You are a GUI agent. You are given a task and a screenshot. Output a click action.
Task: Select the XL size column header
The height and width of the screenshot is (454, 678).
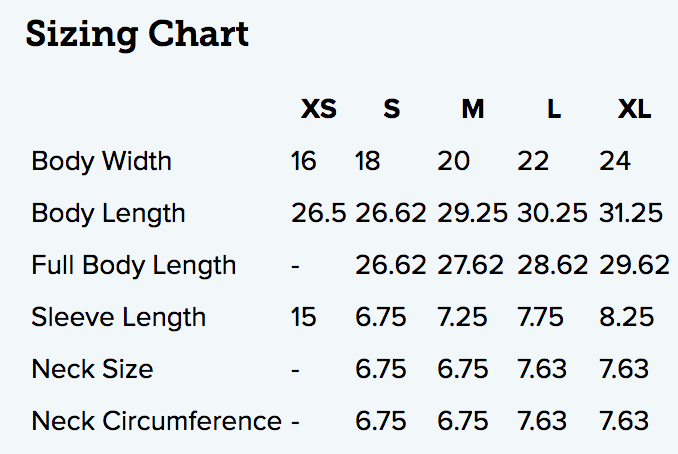click(x=634, y=109)
